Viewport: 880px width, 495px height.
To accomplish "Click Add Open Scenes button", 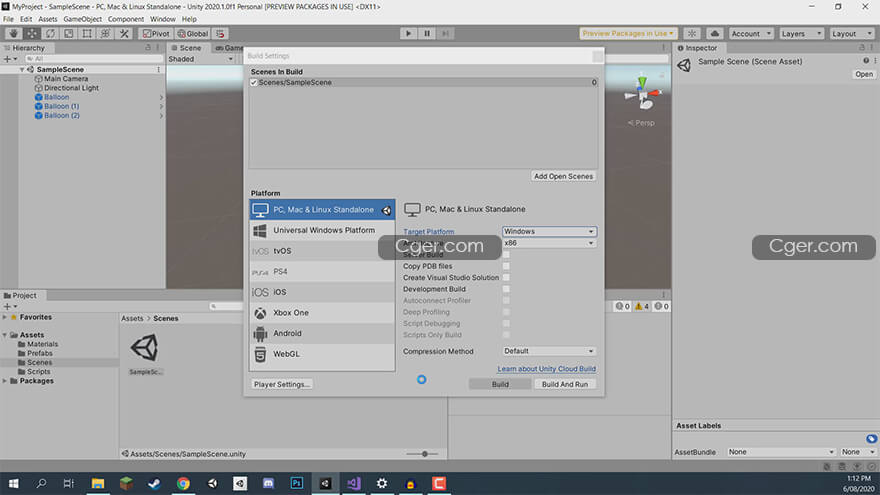I will [x=563, y=176].
